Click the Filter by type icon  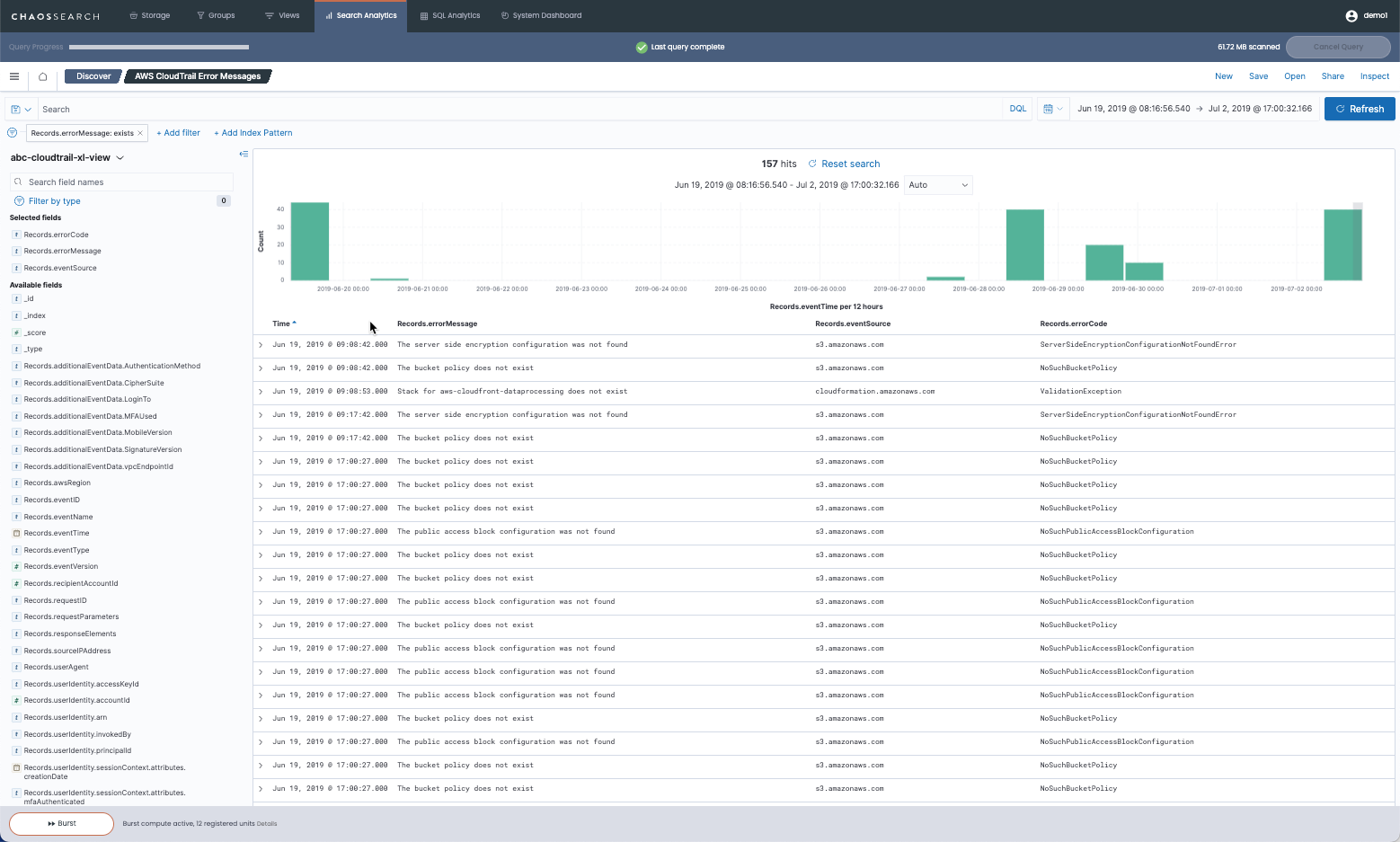19,201
